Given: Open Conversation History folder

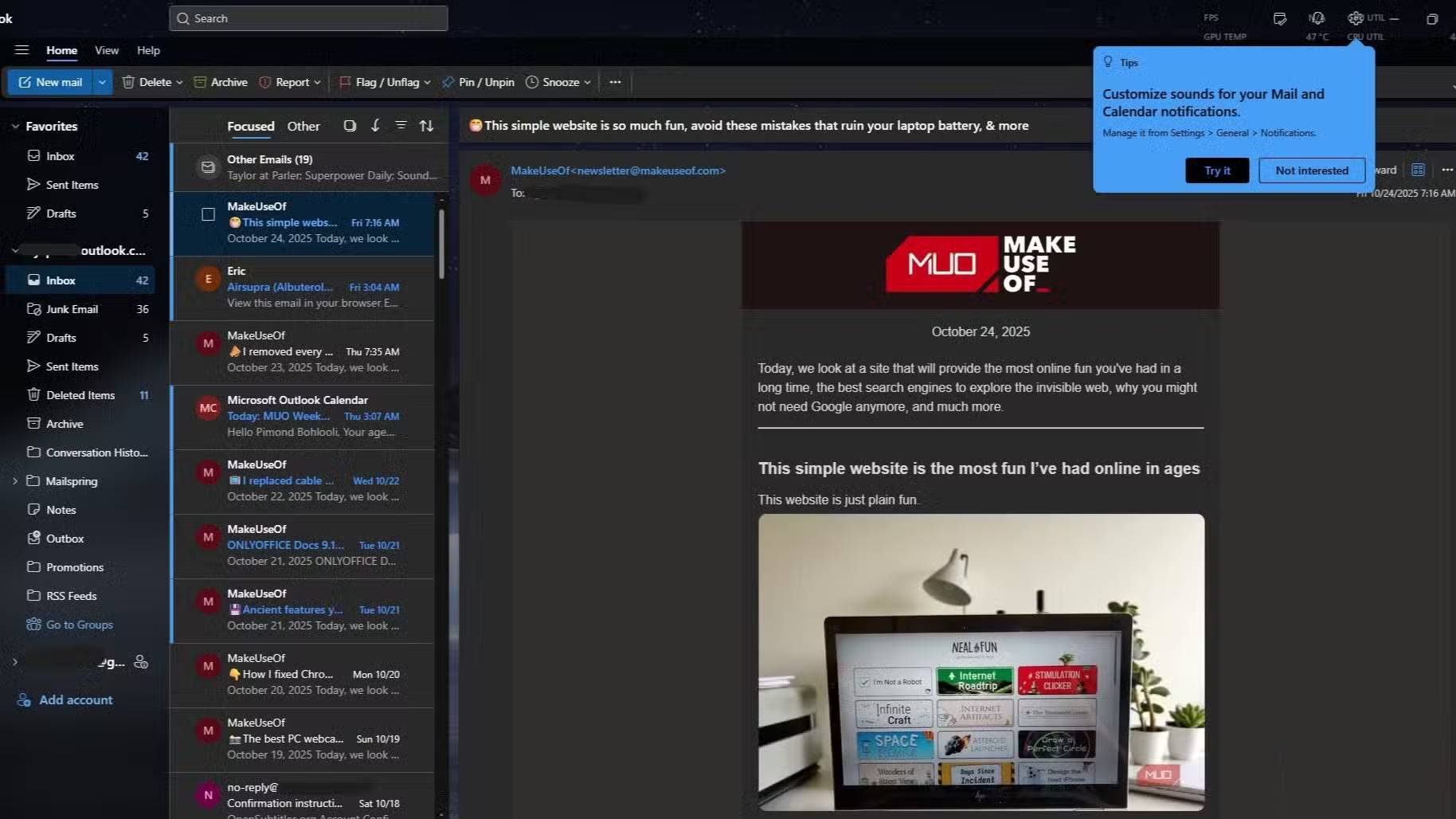Looking at the screenshot, I should [80, 453].
